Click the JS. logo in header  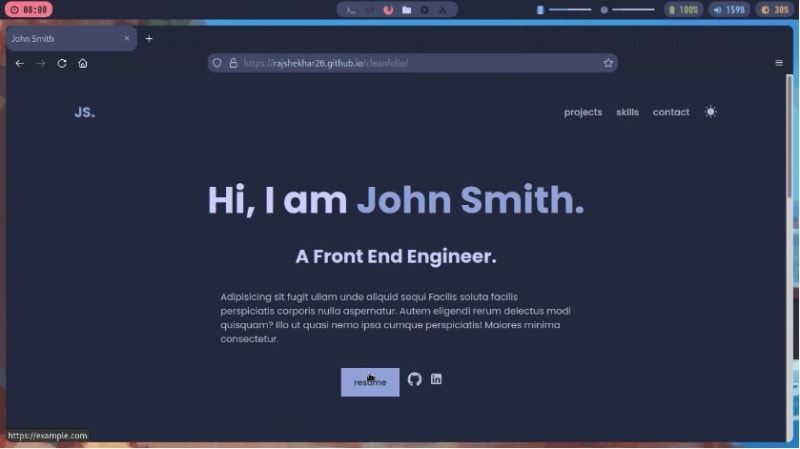[85, 112]
